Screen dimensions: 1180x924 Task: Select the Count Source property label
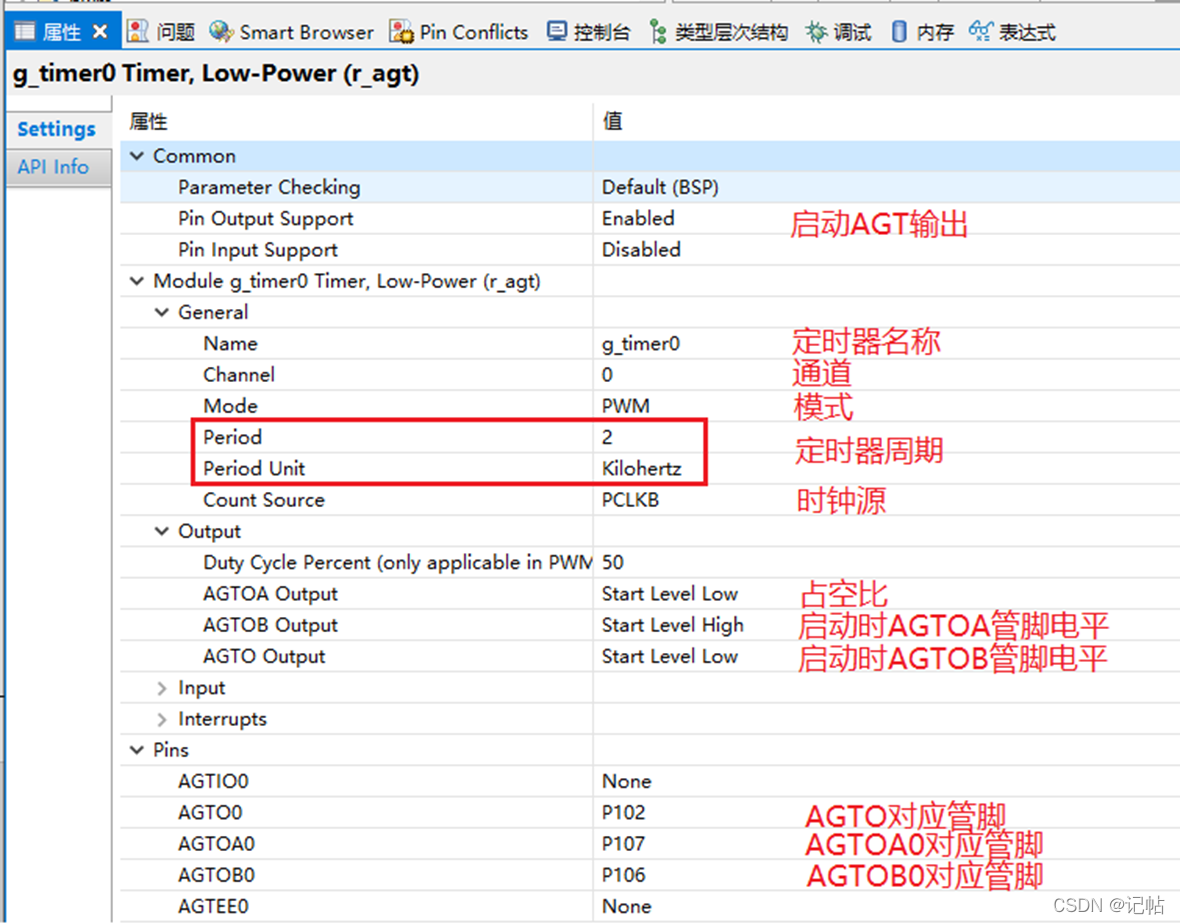[263, 500]
